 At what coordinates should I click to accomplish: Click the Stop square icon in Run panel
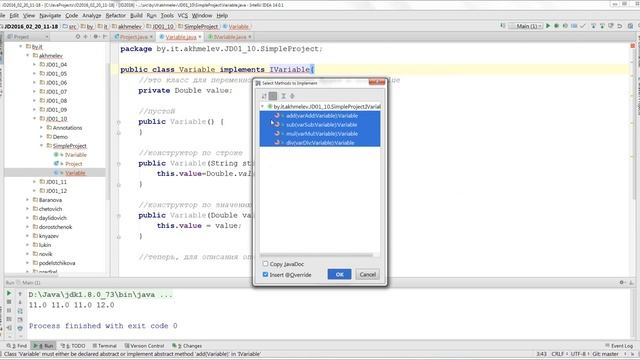tap(9, 302)
